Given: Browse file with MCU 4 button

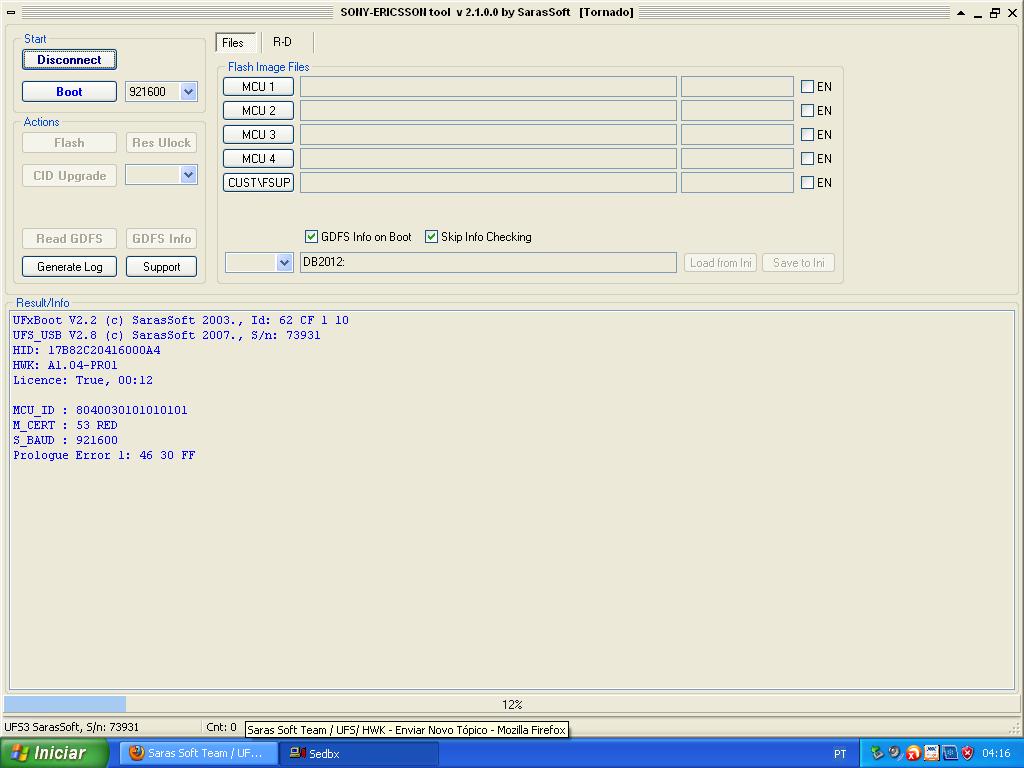Looking at the screenshot, I should tap(259, 159).
